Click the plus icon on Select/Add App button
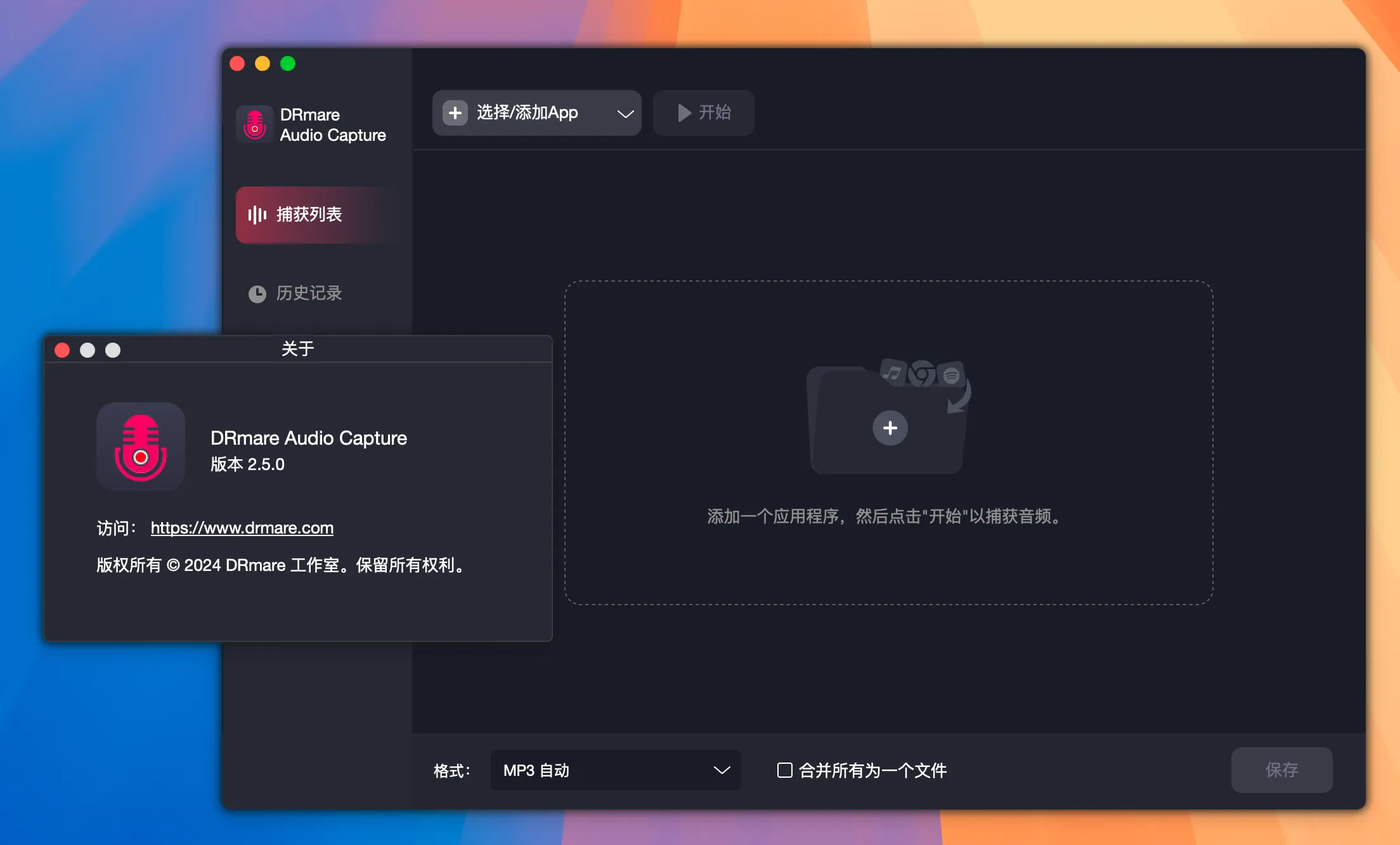This screenshot has height=845, width=1400. coord(455,113)
